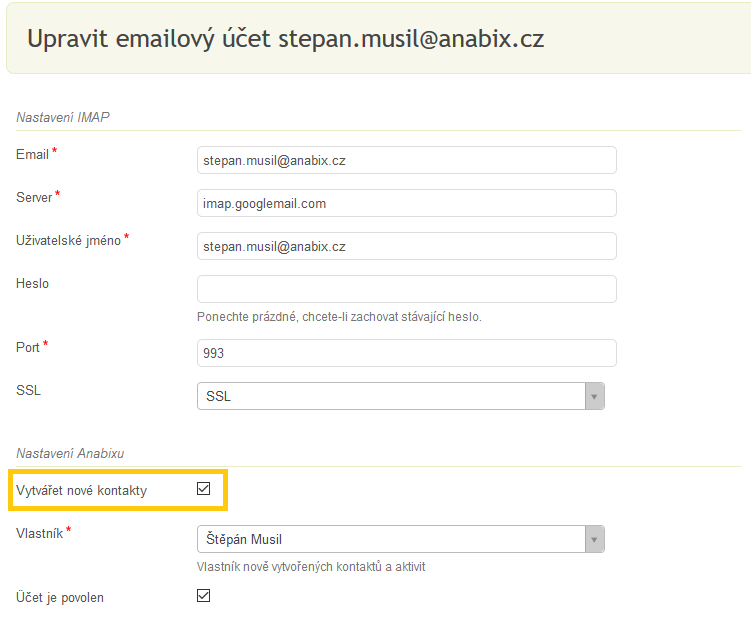Screen dimensions: 751x620
Task: Click the Účet je povolen label
Action: pyautogui.click(x=60, y=597)
